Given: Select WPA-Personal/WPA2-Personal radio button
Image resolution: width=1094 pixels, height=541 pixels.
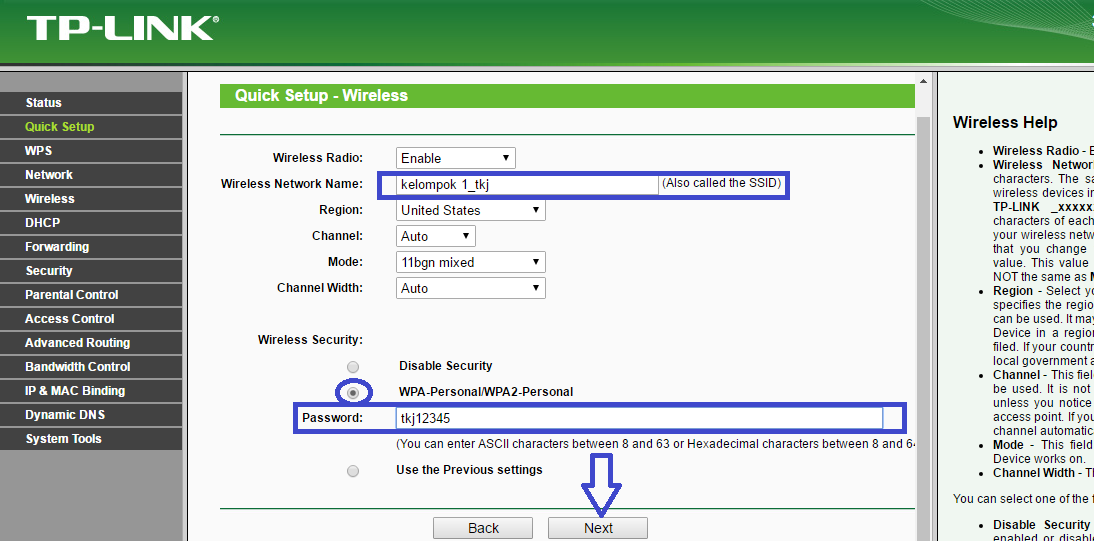Looking at the screenshot, I should (x=353, y=394).
